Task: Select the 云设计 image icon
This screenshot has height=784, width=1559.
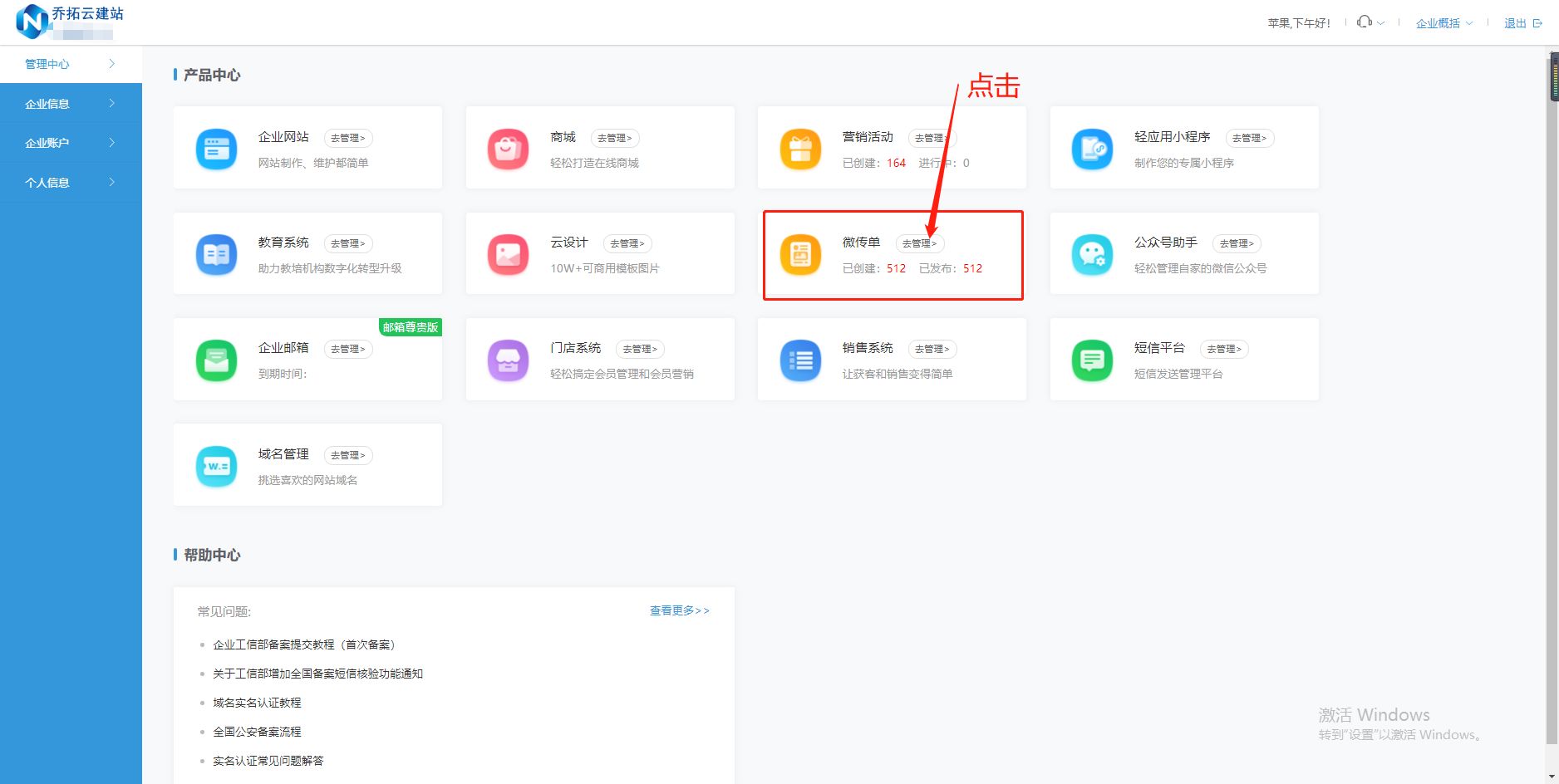Action: (x=508, y=254)
